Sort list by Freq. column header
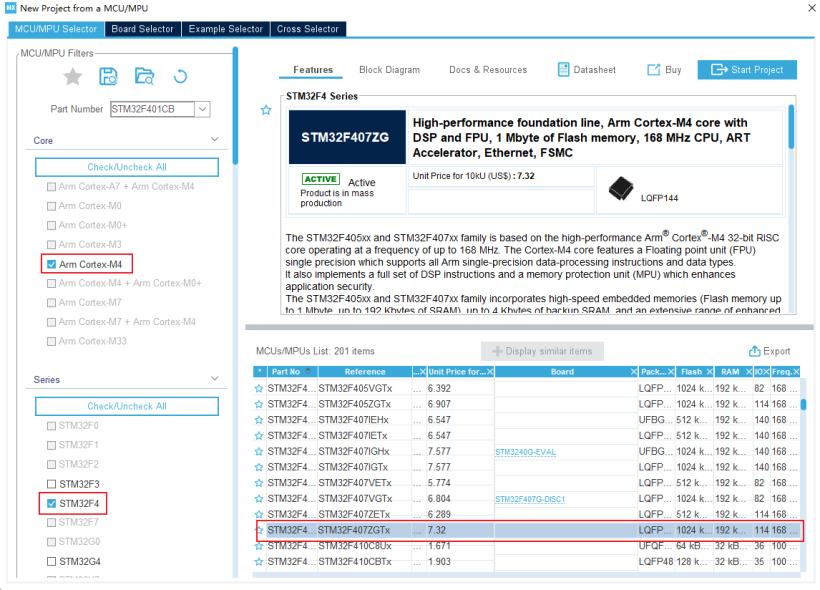 pyautogui.click(x=781, y=372)
